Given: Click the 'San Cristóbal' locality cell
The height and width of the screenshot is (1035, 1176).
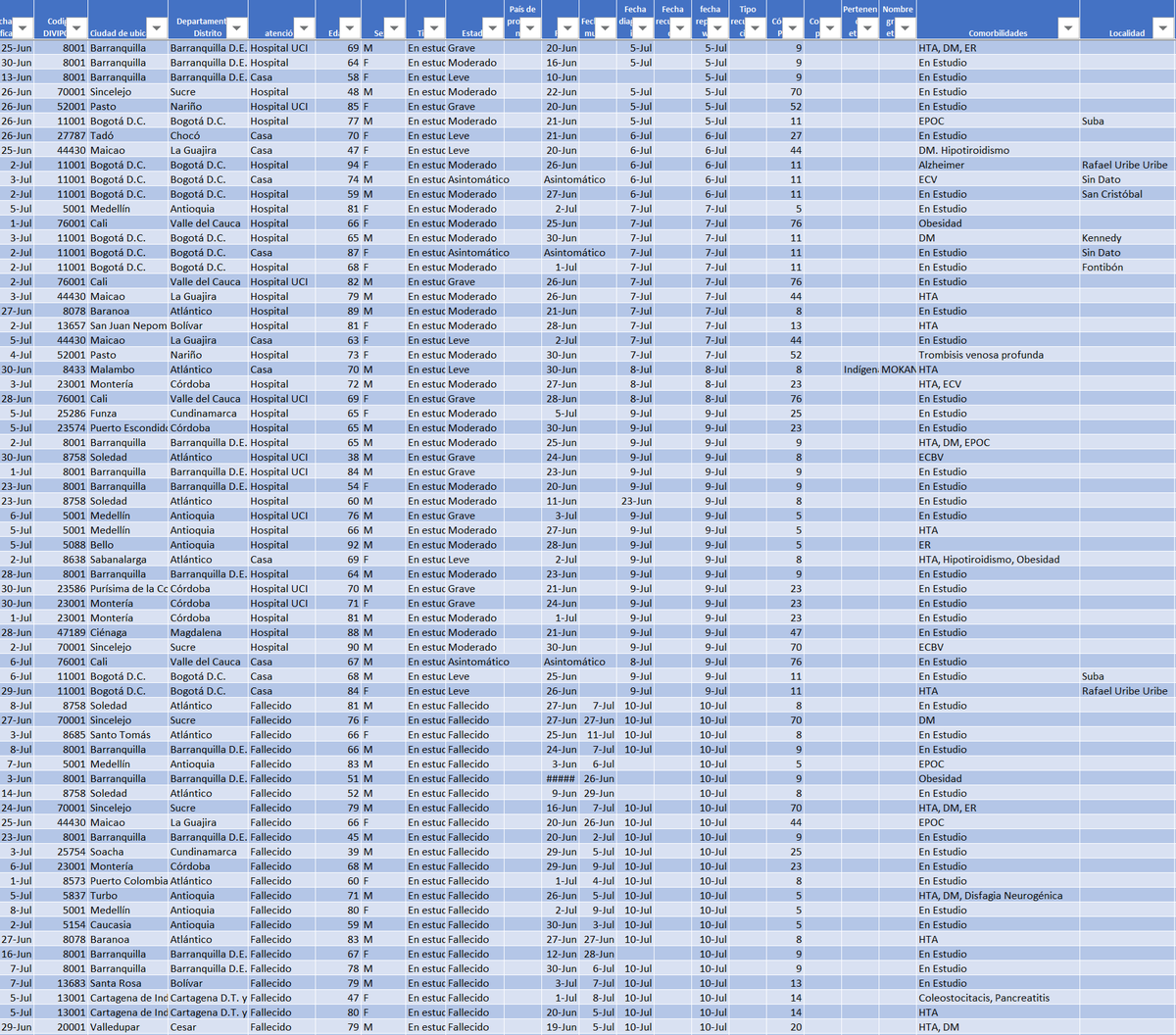Looking at the screenshot, I should point(1127,194).
